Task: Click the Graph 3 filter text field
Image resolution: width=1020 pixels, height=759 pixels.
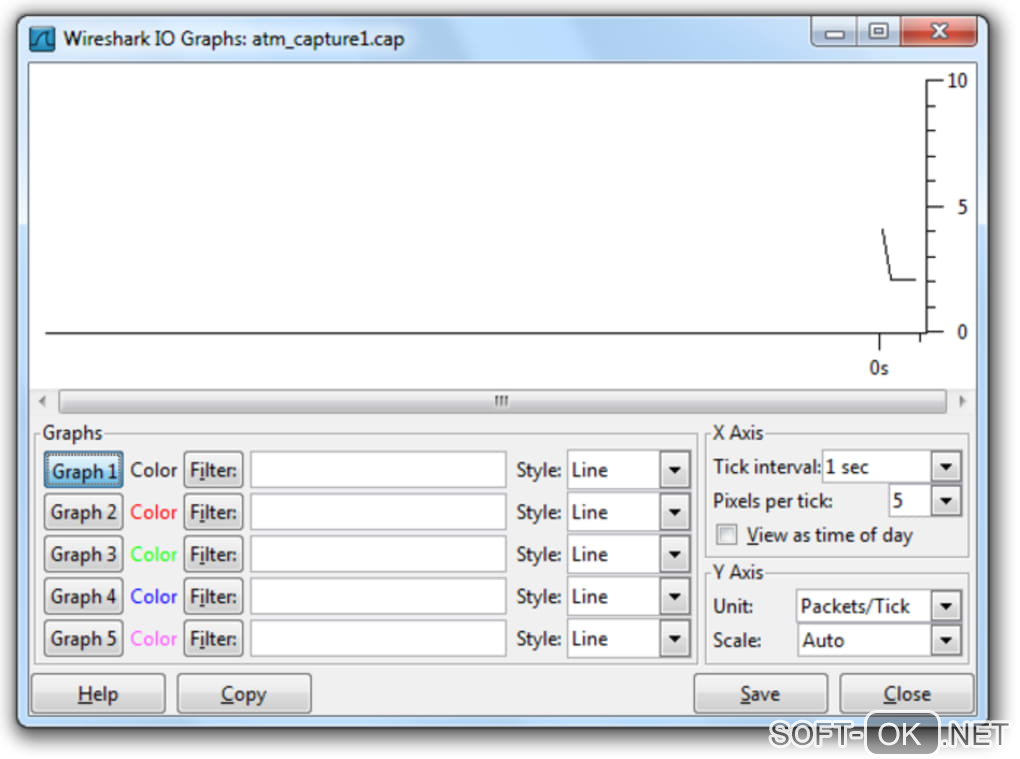Action: (378, 554)
